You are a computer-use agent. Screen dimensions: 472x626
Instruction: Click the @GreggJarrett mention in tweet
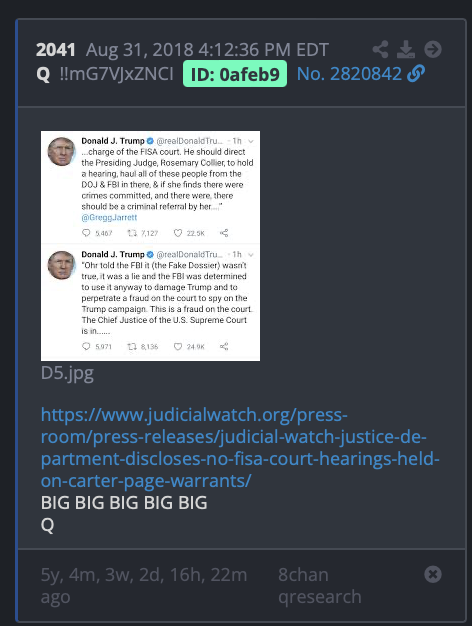click(109, 217)
